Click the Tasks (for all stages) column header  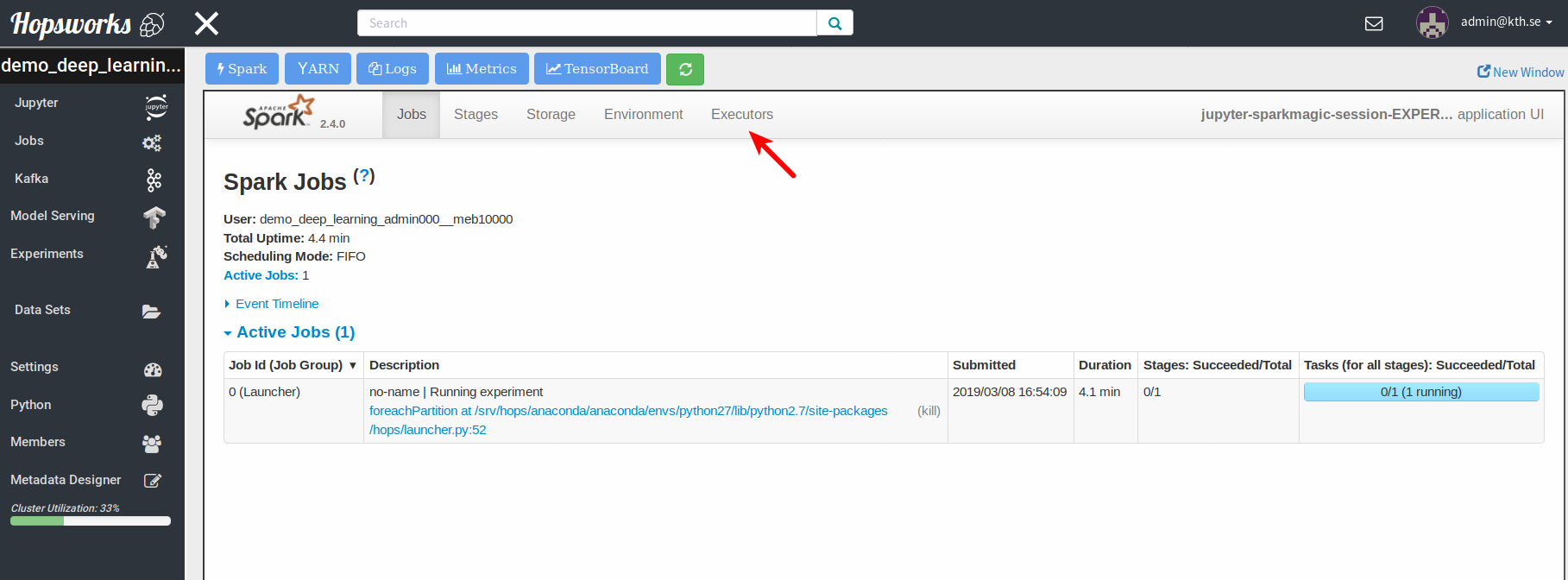pos(1420,365)
